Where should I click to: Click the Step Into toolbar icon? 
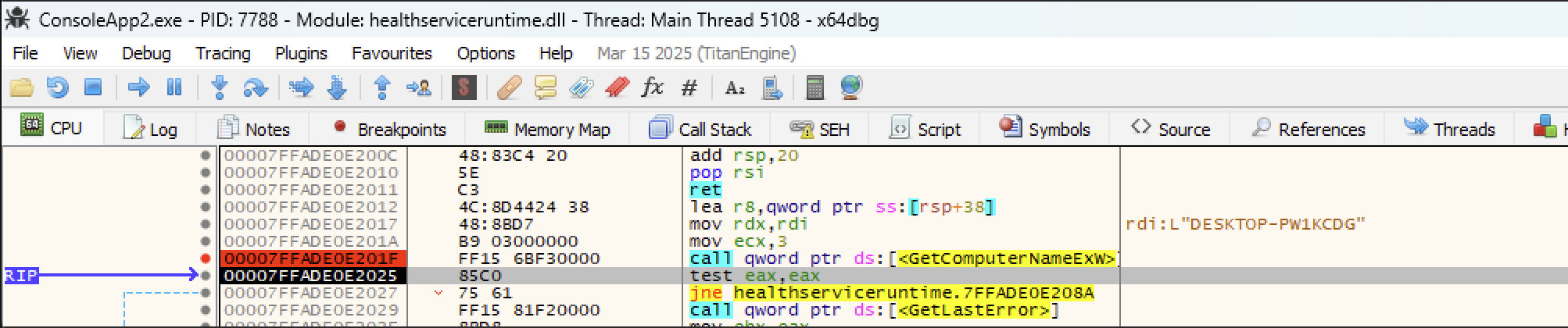tap(220, 87)
